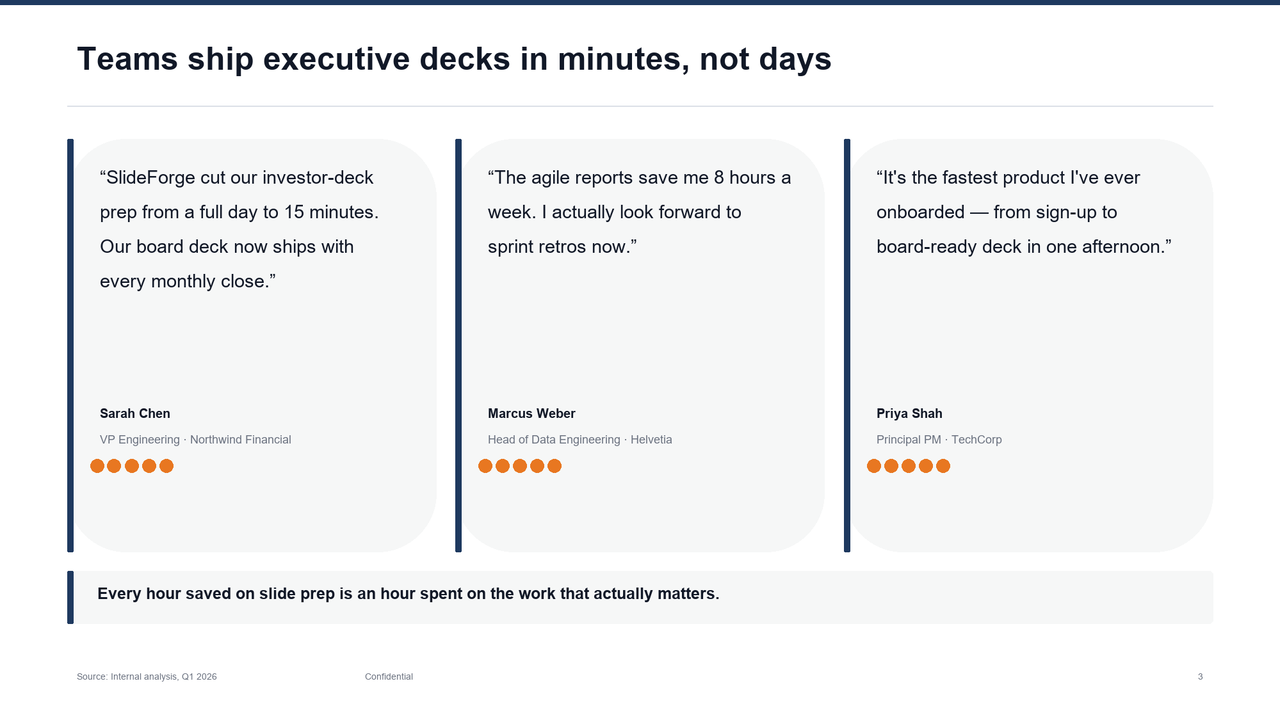Click the Source: Internal analysis footer note
The height and width of the screenshot is (720, 1280).
(x=147, y=677)
